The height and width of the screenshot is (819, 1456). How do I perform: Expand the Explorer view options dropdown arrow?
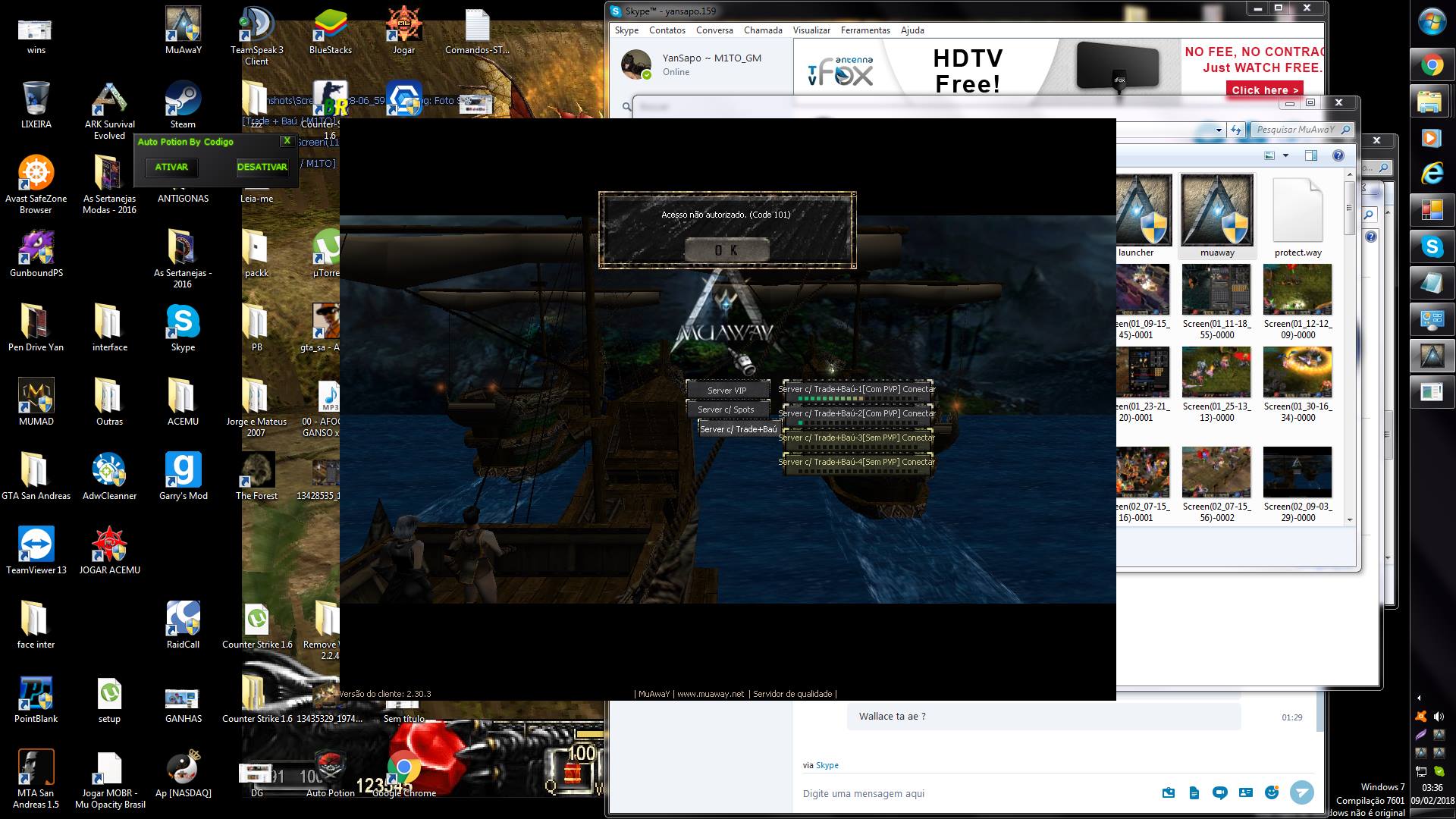(1285, 156)
